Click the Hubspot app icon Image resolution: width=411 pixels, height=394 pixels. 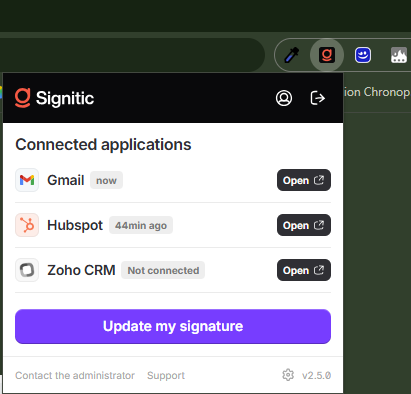(x=27, y=225)
